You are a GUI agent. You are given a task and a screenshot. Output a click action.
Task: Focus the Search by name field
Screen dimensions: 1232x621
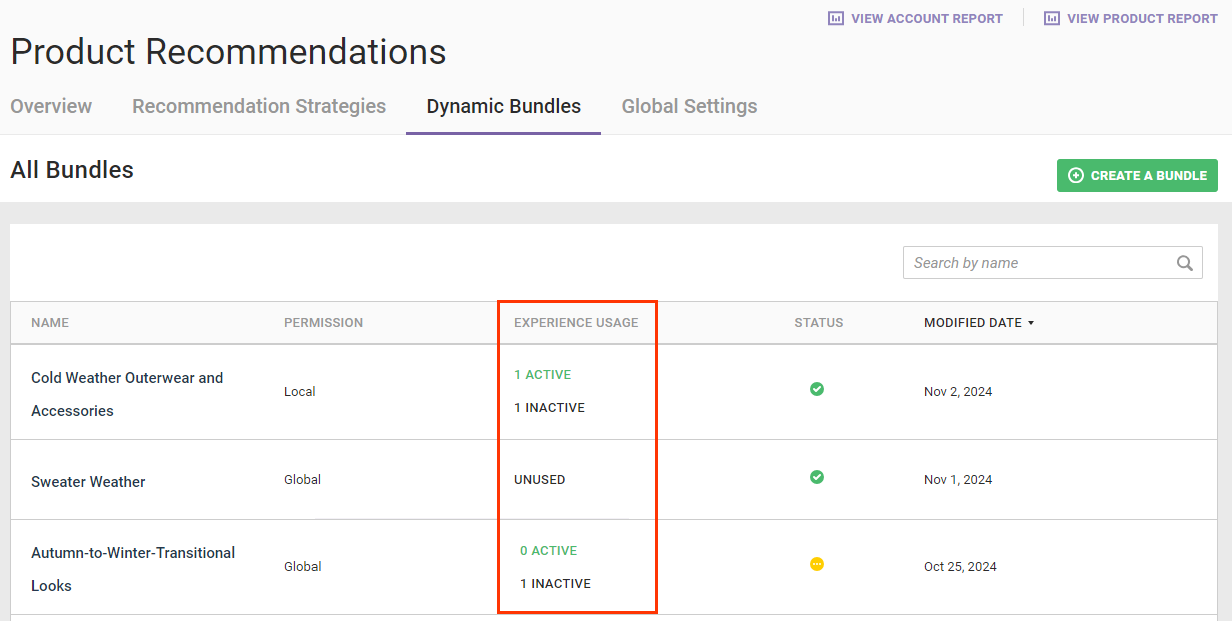[1040, 263]
